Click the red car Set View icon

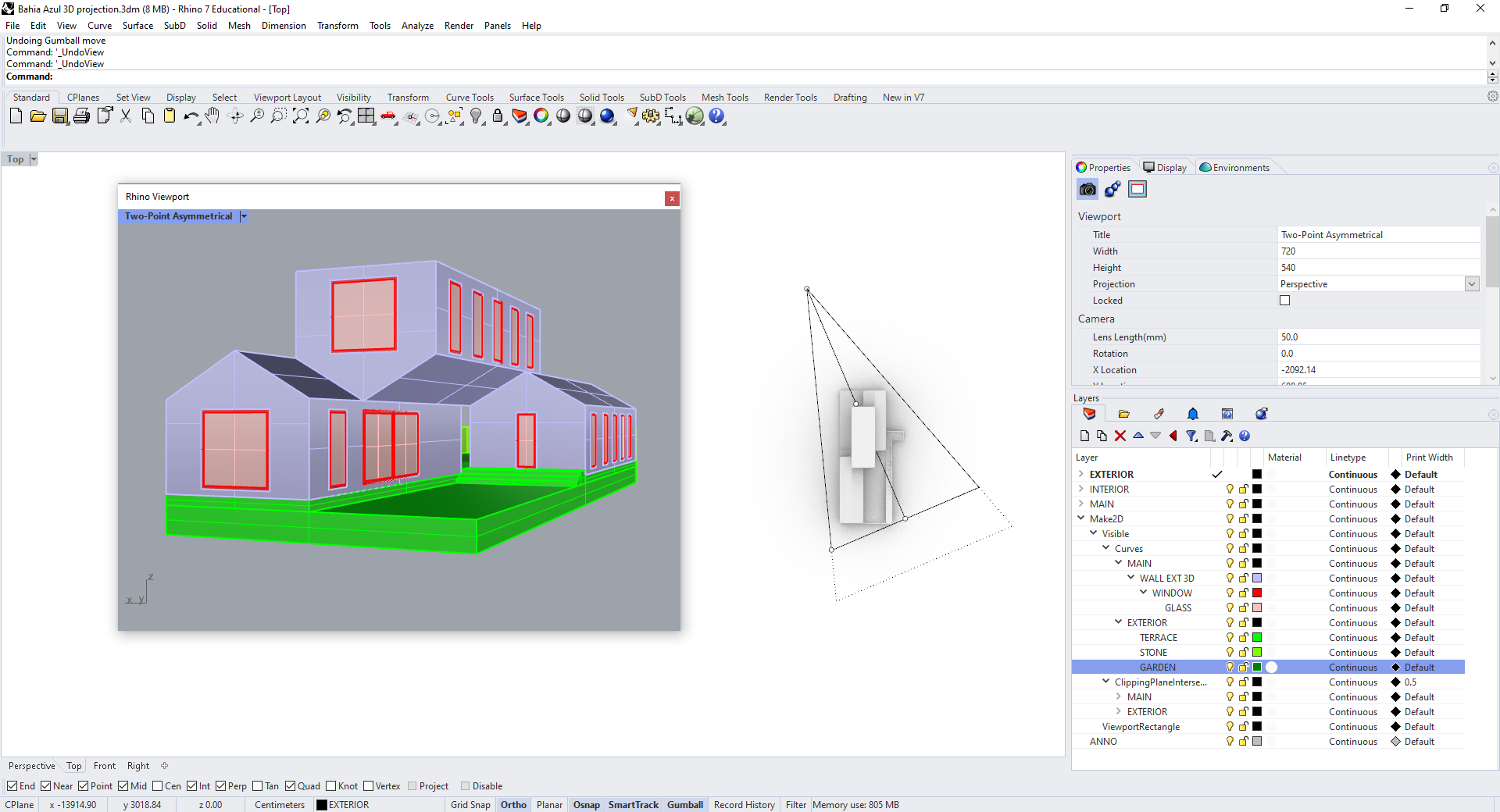click(388, 116)
